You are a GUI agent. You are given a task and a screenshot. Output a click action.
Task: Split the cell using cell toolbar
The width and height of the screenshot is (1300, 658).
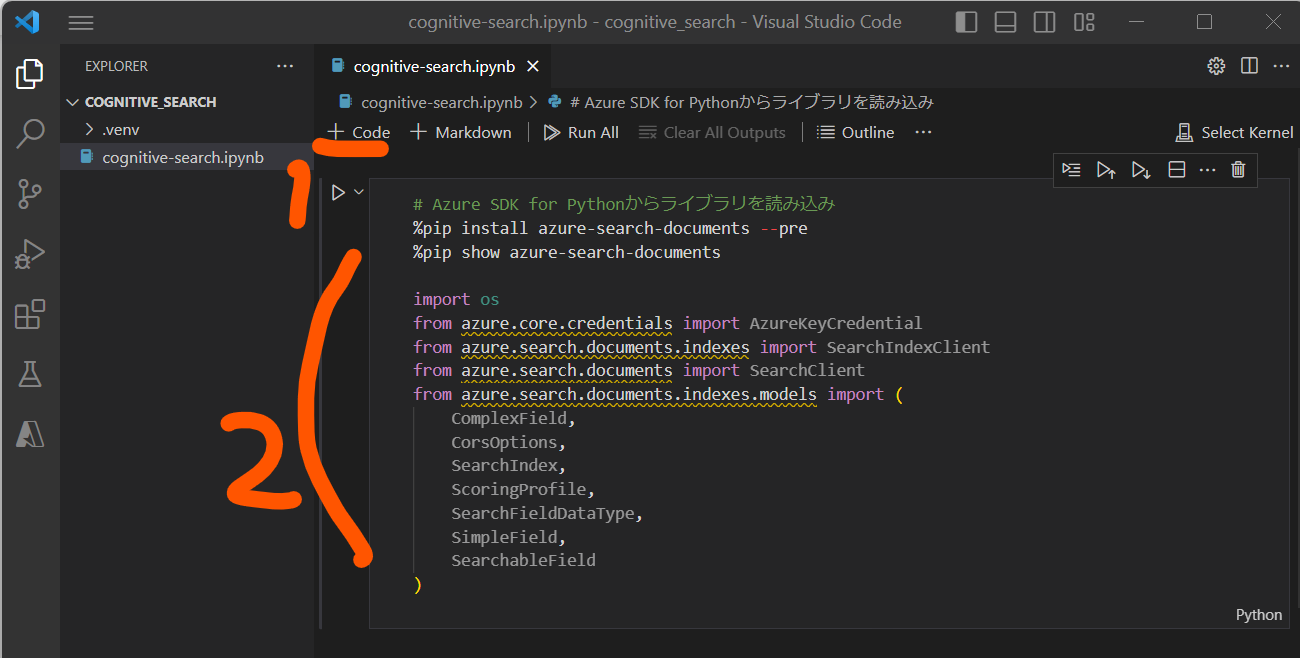point(1177,170)
